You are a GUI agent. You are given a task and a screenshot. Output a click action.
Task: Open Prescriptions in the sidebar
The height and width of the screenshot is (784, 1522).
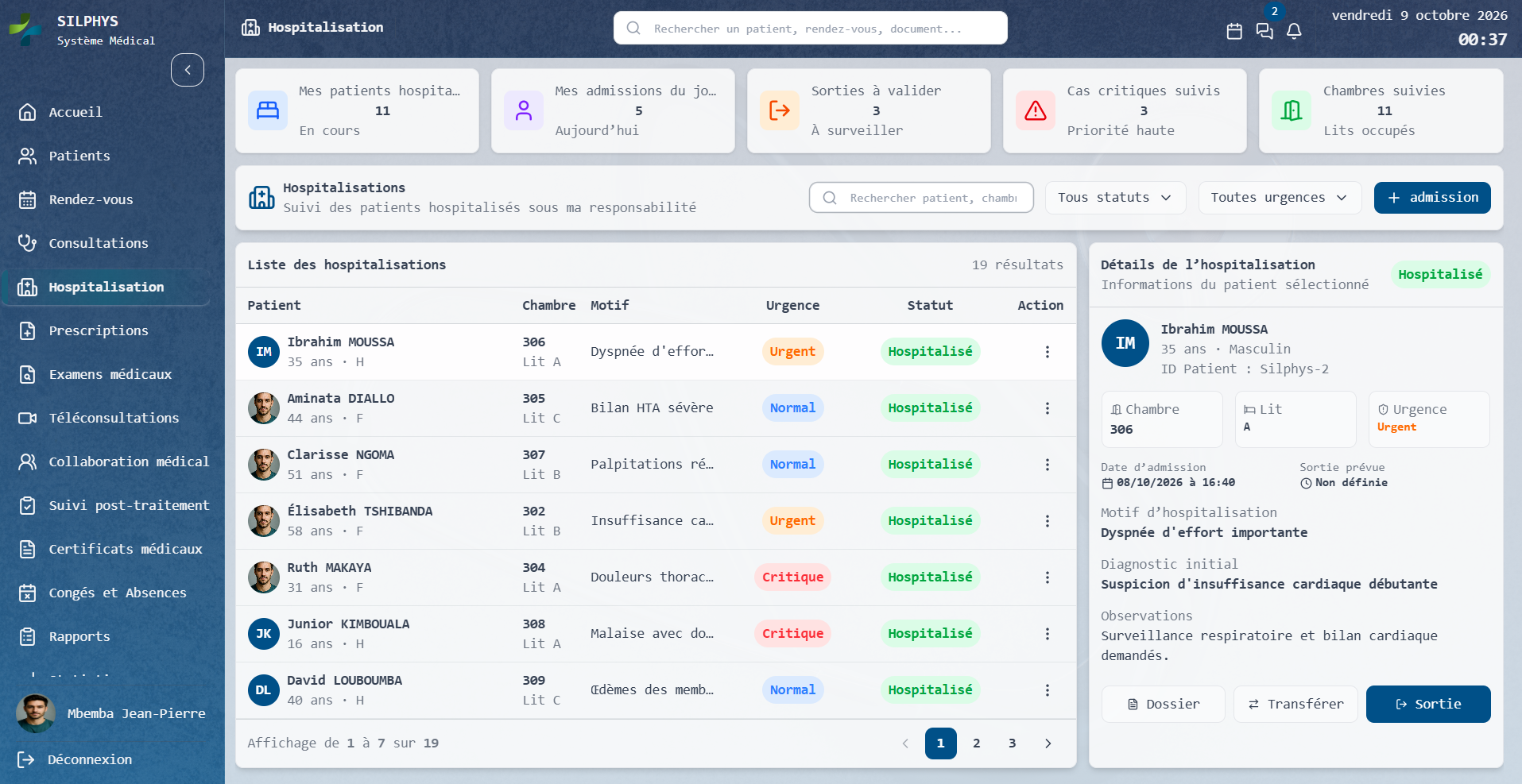(107, 330)
